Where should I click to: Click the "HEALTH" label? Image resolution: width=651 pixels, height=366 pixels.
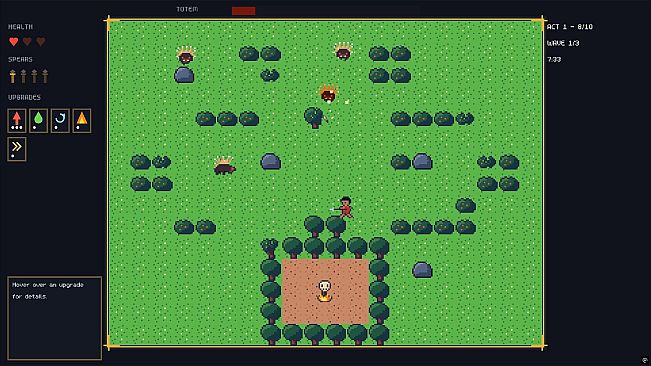[20, 27]
